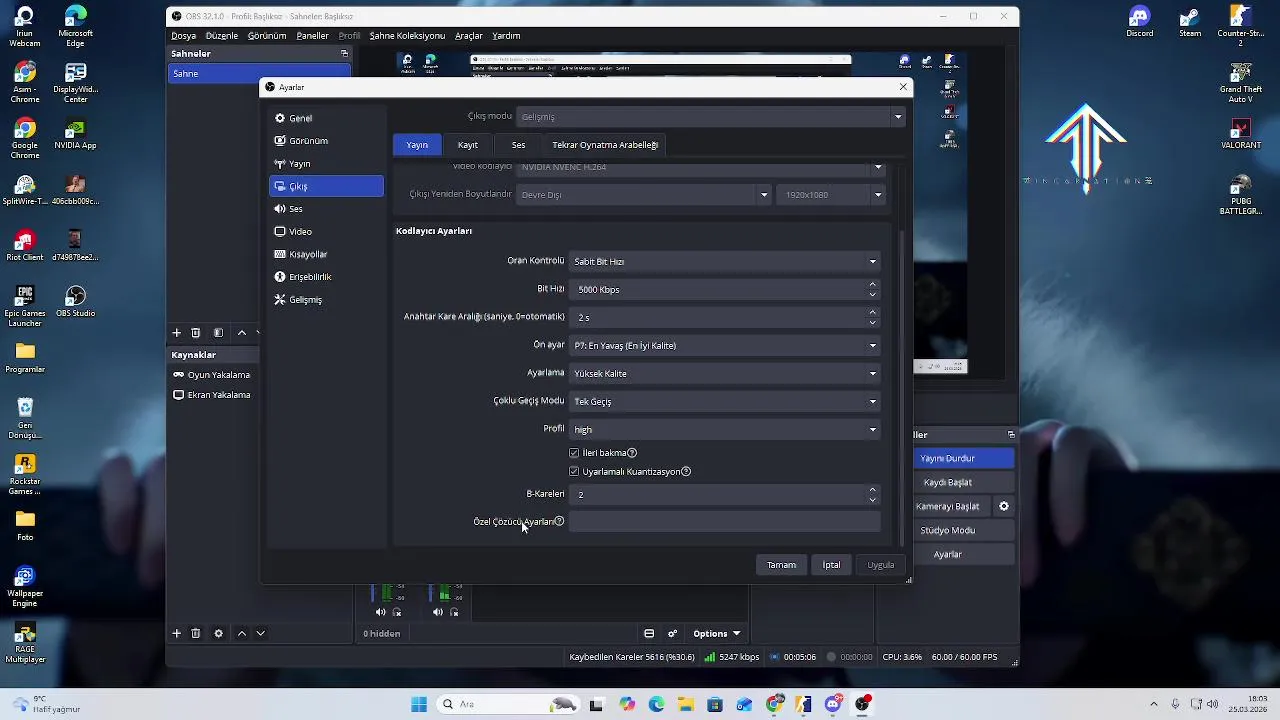Screen dimensions: 1280x720
Task: Open Genel section in settings sidebar
Action: 326,118
